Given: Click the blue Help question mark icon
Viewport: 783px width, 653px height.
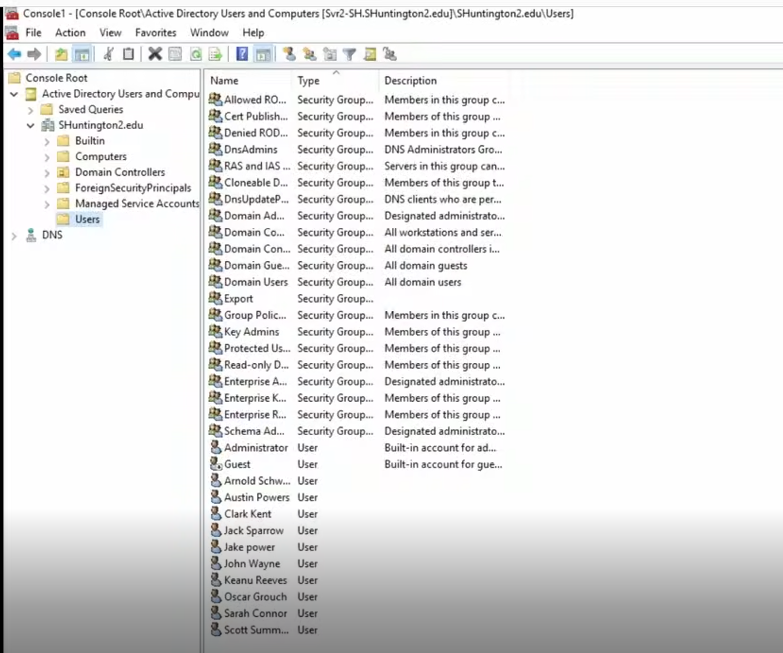Looking at the screenshot, I should (x=242, y=54).
